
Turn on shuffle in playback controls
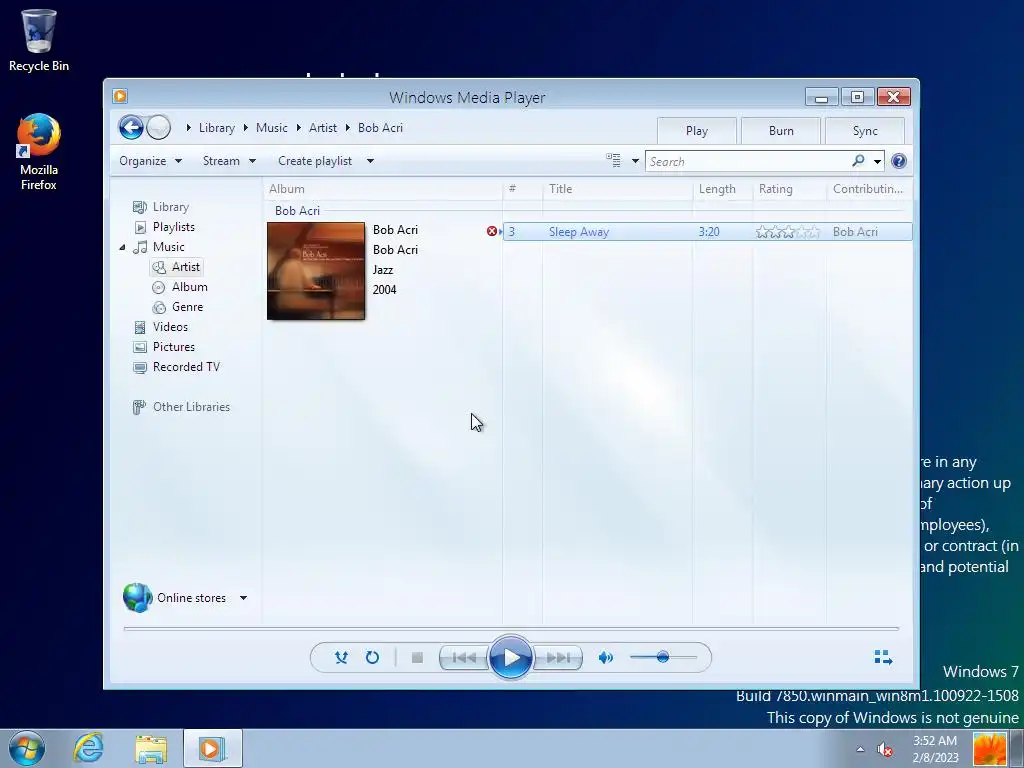341,658
